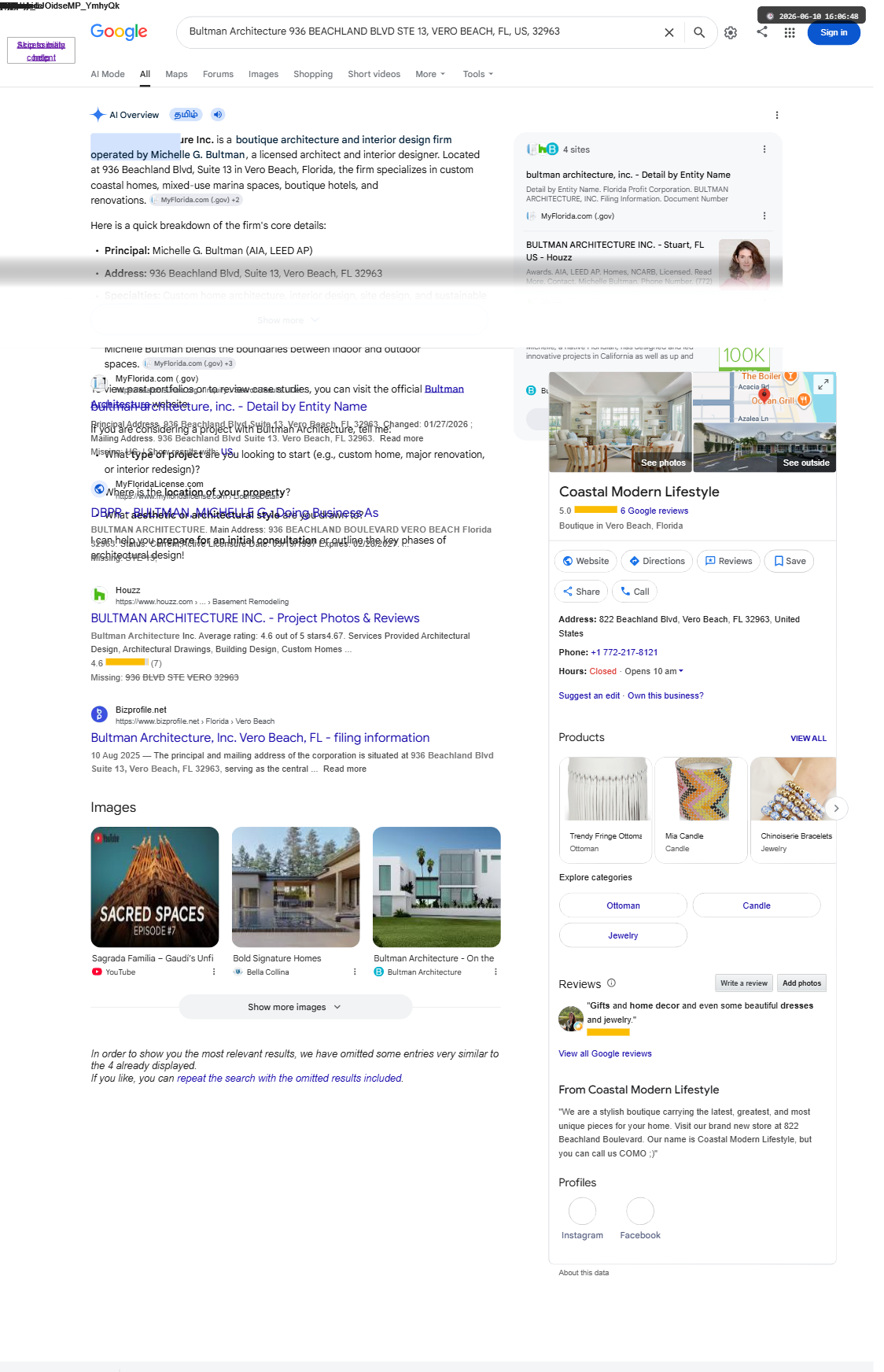Open the 4 sites panel options
The height and width of the screenshot is (1372, 884).
click(x=764, y=149)
